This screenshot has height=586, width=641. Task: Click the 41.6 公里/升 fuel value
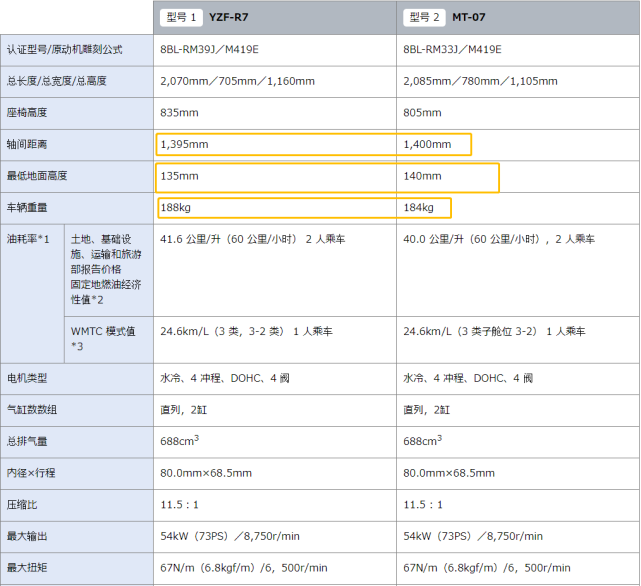(253, 239)
